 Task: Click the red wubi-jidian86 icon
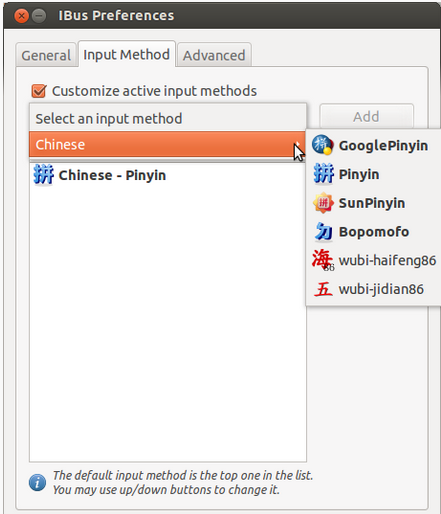click(323, 289)
